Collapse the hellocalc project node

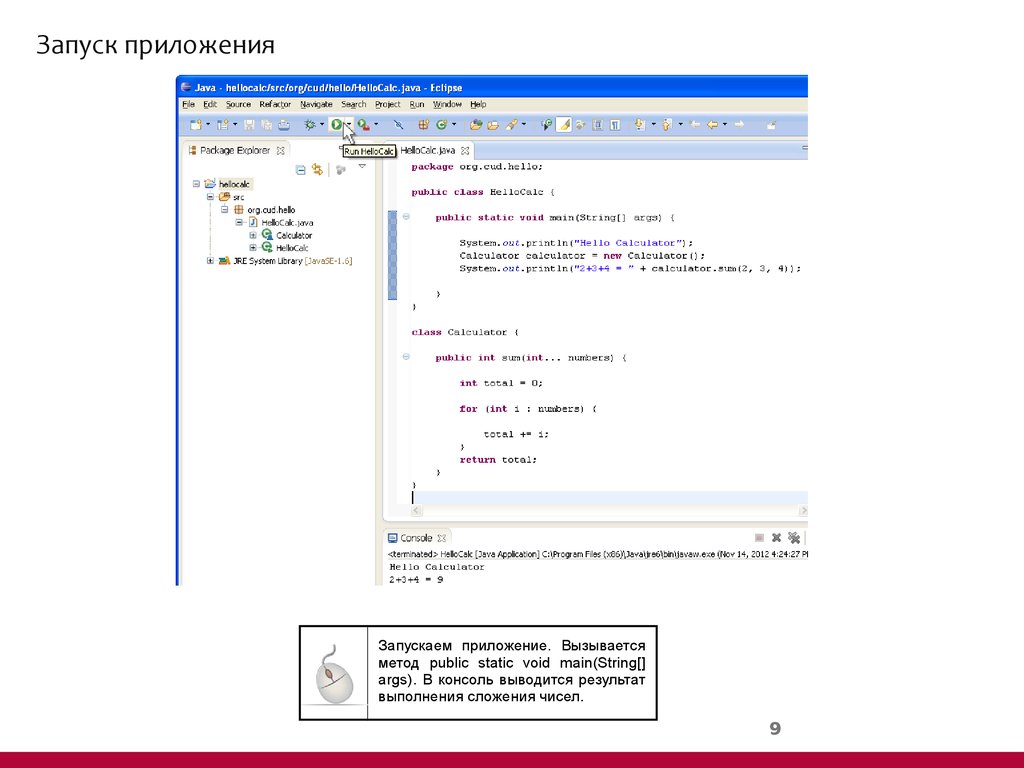coord(196,184)
